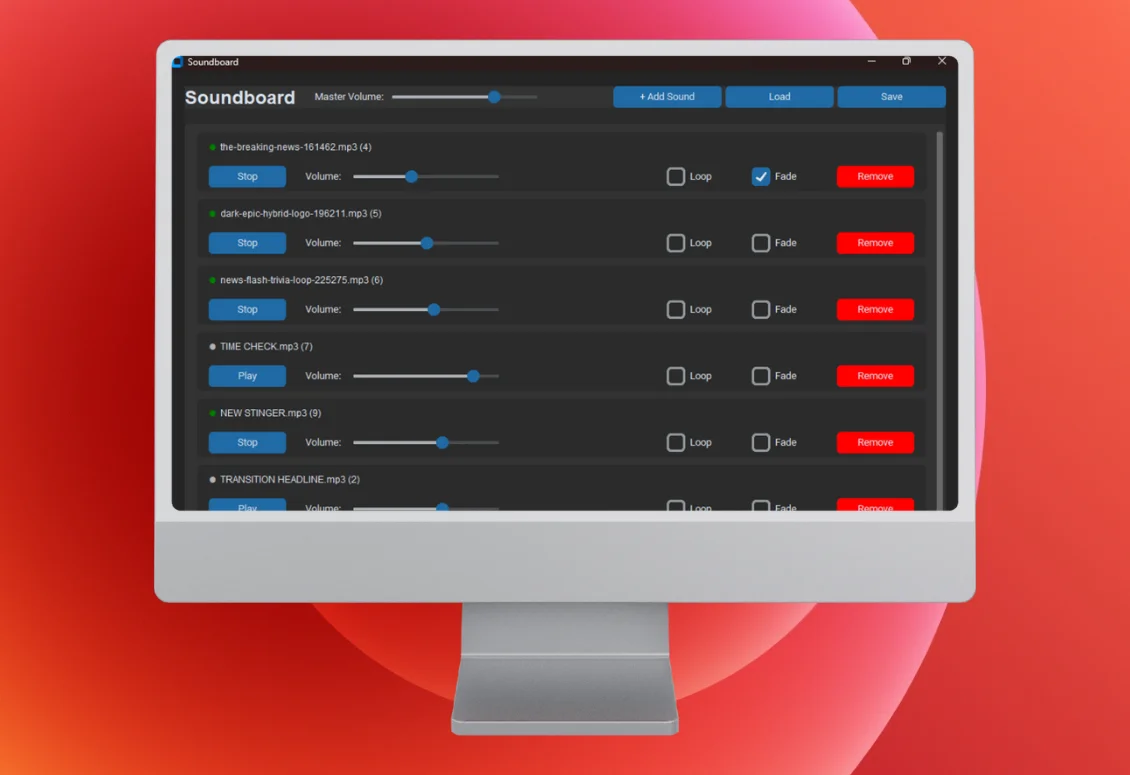
Task: Click the volume slider handle for news-flash-trivia-loop-225275.mp3
Action: 433,309
